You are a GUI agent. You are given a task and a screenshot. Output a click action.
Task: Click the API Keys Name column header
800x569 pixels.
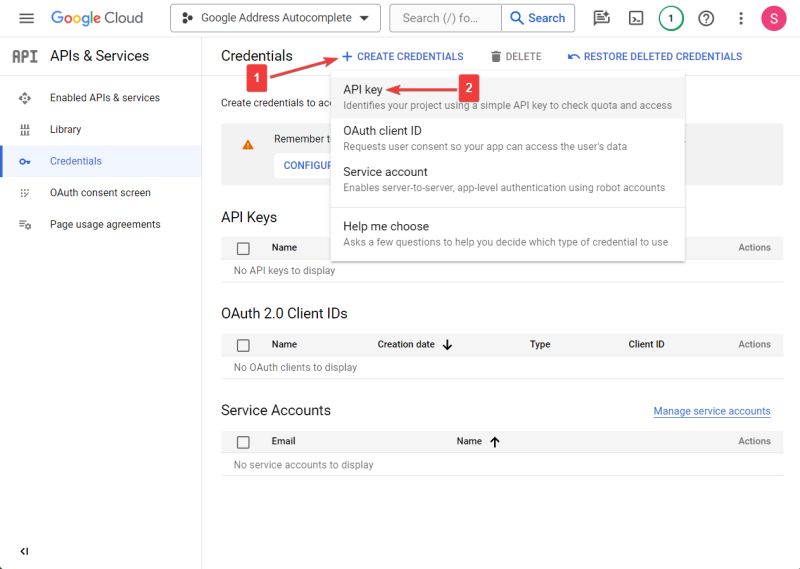pos(284,248)
